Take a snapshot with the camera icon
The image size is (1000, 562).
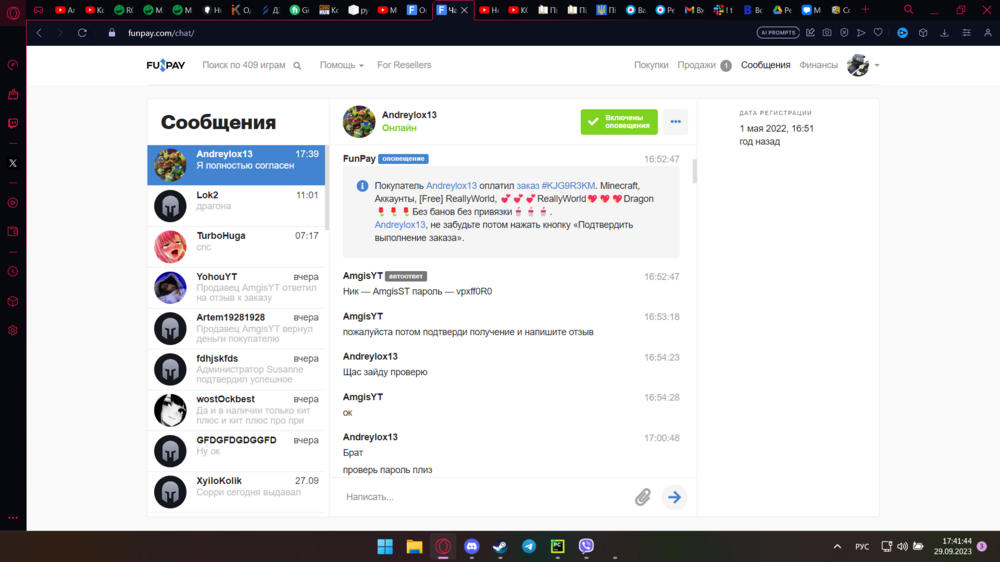click(827, 33)
